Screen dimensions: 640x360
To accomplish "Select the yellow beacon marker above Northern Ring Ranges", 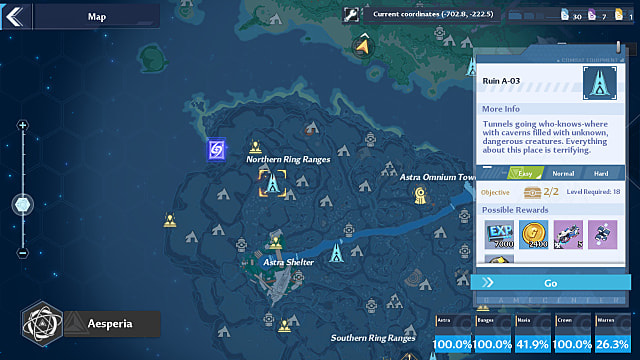I will (x=256, y=146).
